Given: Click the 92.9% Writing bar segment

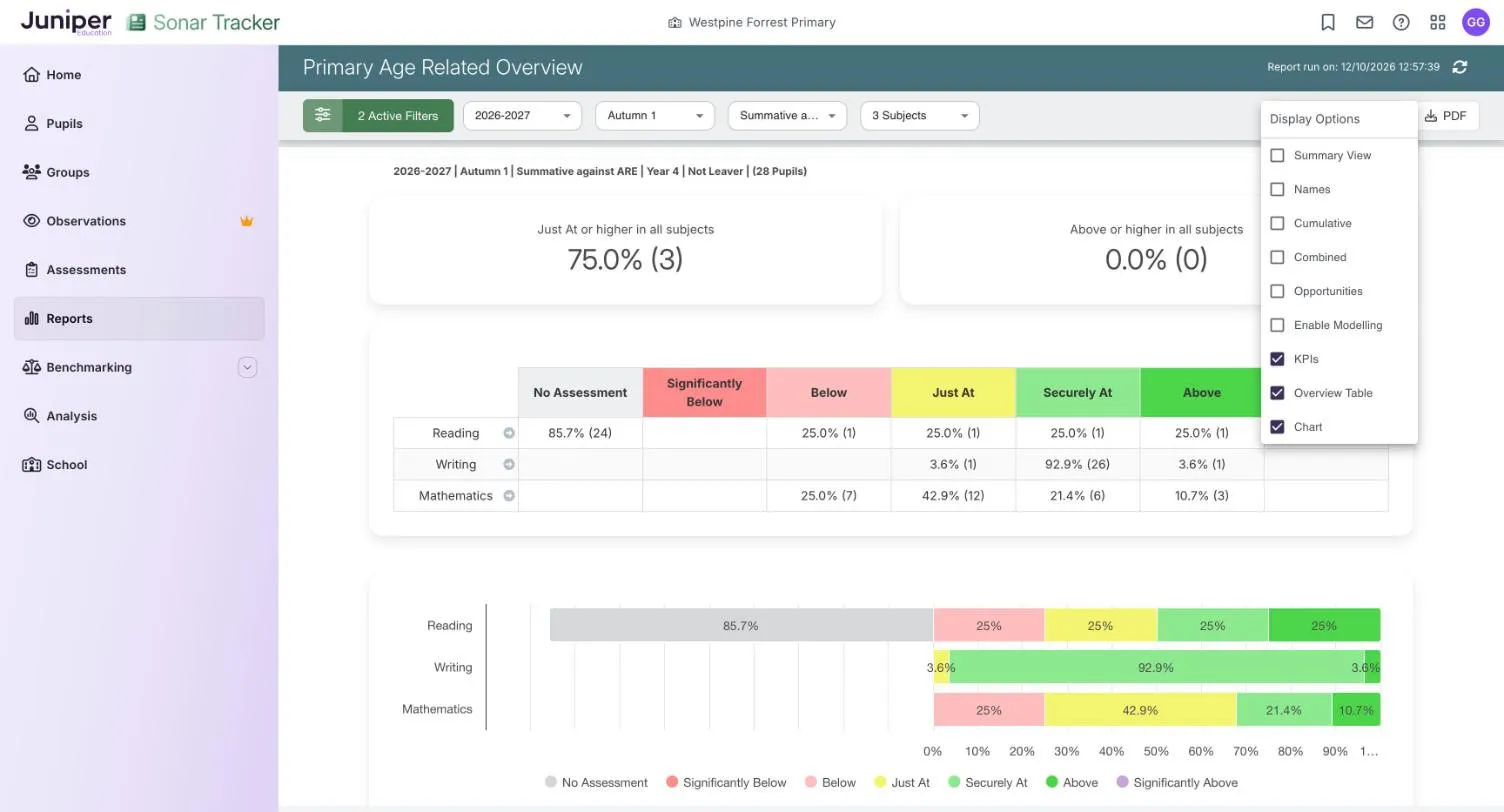Looking at the screenshot, I should 1156,667.
